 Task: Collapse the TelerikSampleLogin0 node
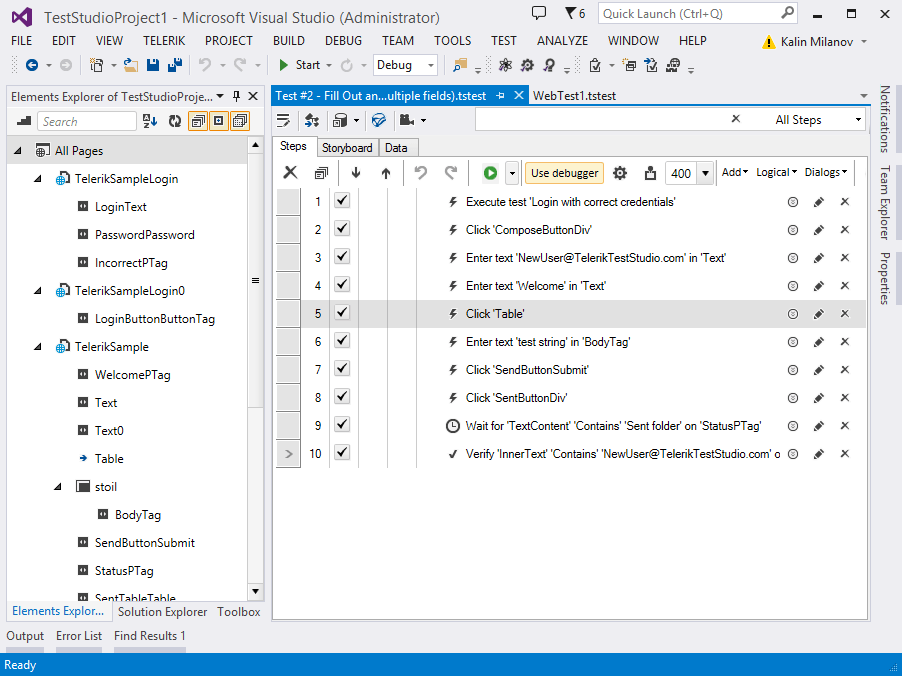[x=38, y=291]
